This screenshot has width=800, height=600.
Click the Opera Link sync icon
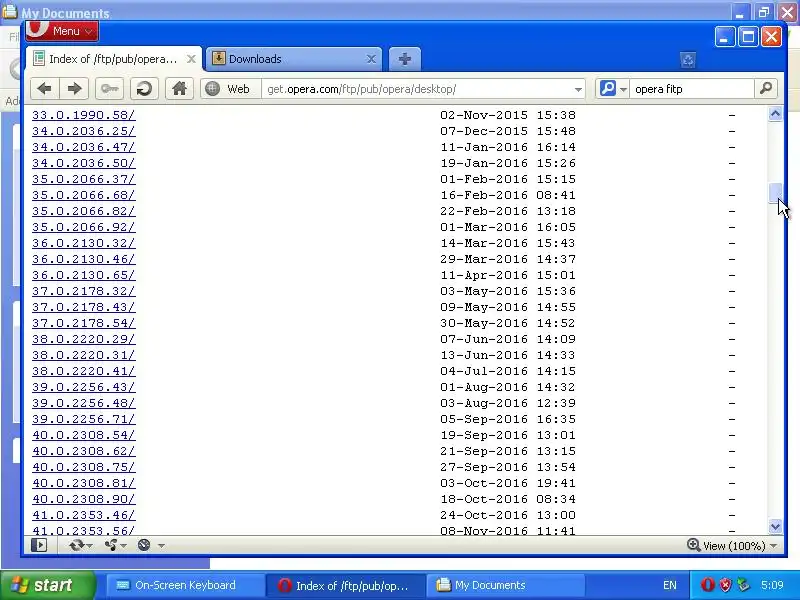click(x=77, y=545)
